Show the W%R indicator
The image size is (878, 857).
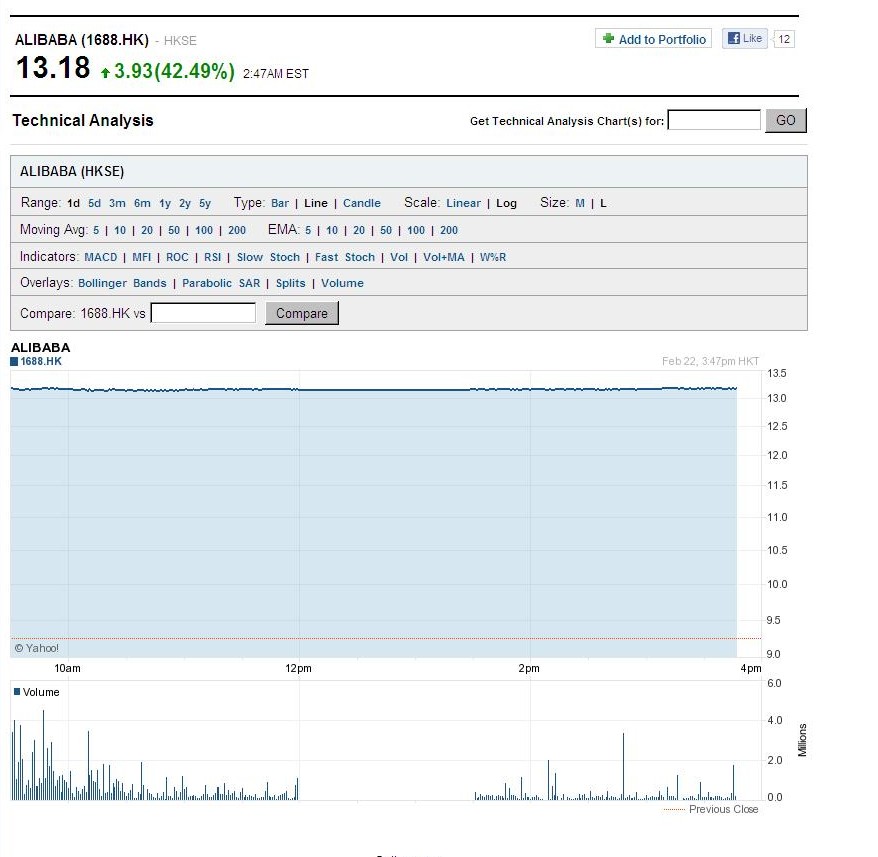(x=493, y=257)
